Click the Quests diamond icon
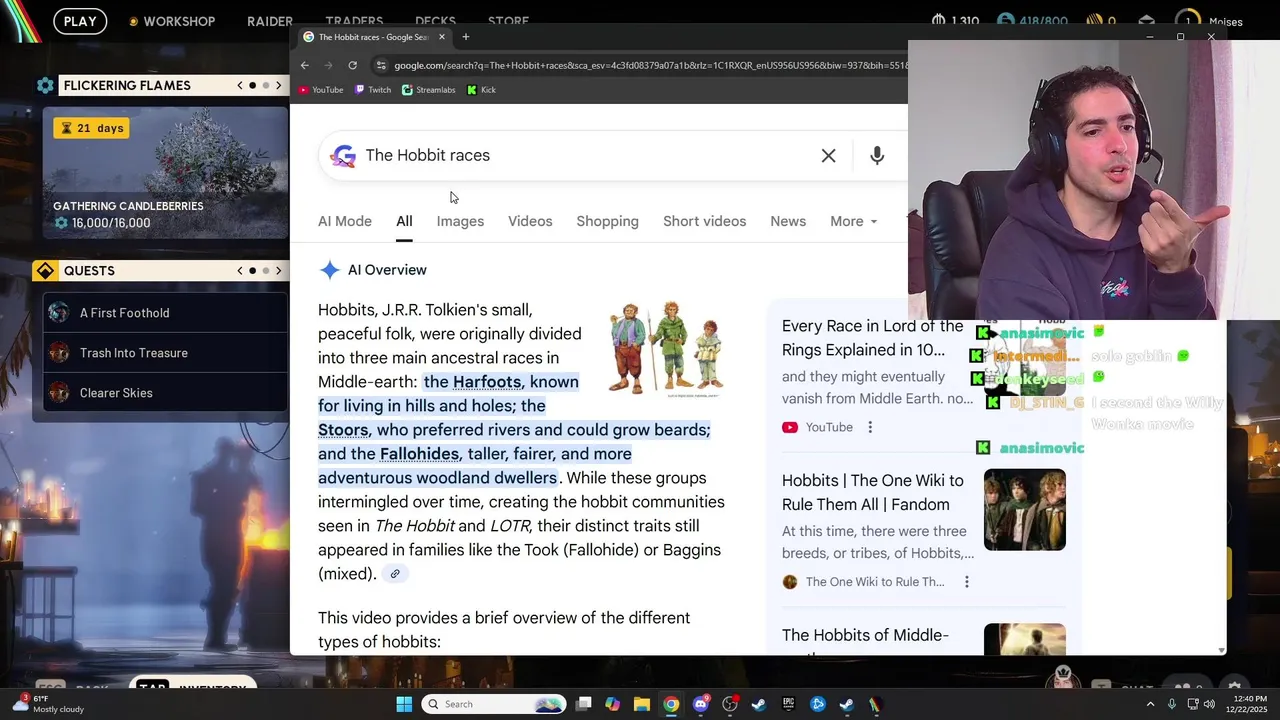 point(45,271)
